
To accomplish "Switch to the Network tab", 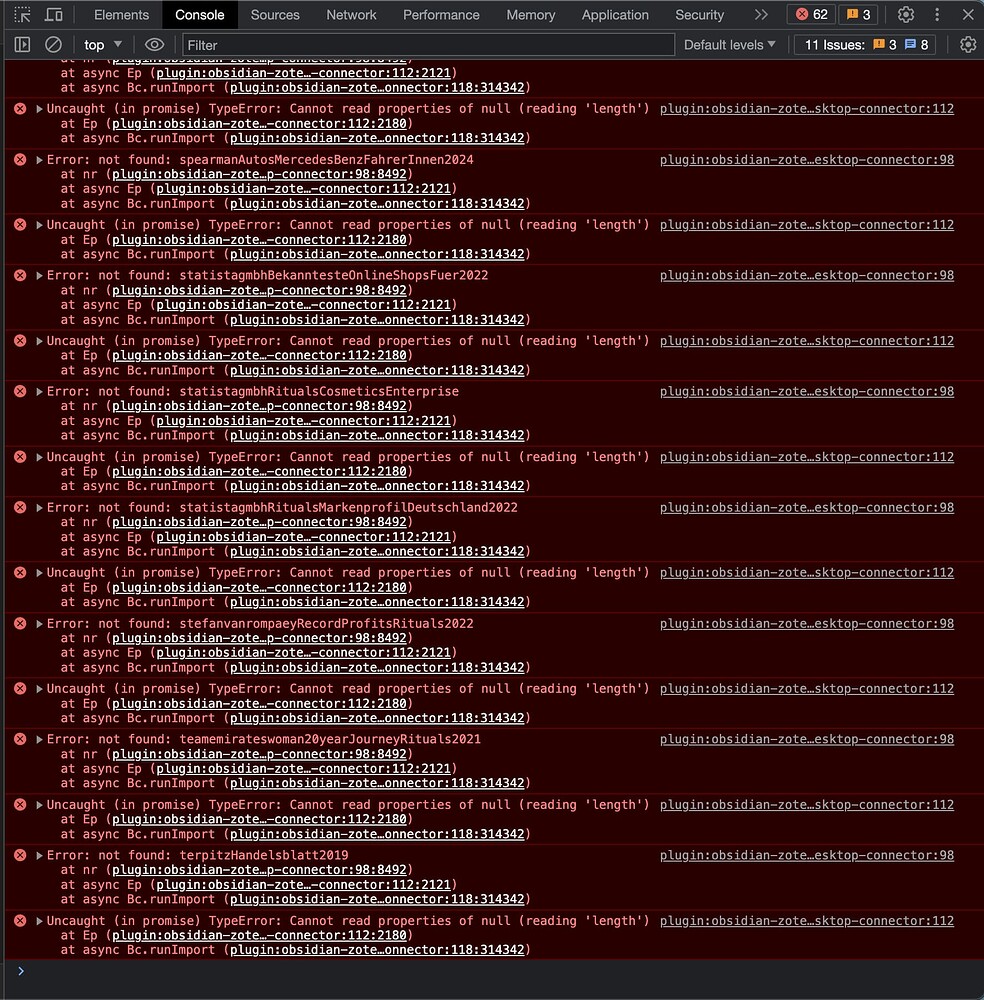I will click(x=351, y=14).
